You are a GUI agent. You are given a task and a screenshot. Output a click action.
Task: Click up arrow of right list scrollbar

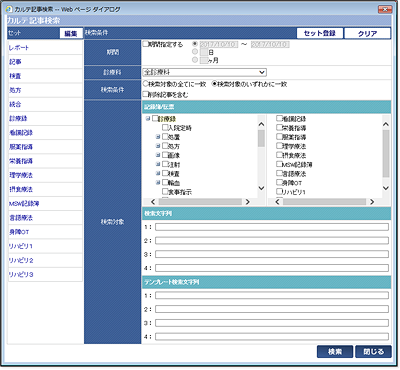[x=386, y=124]
